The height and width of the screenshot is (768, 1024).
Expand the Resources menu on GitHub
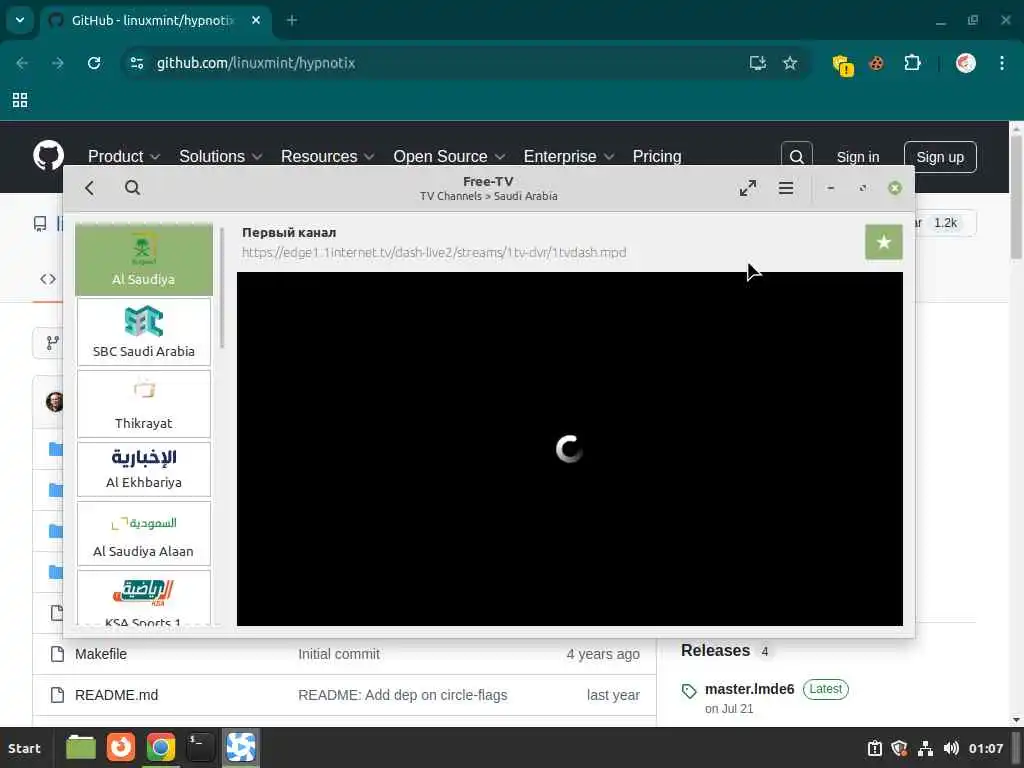tap(327, 157)
